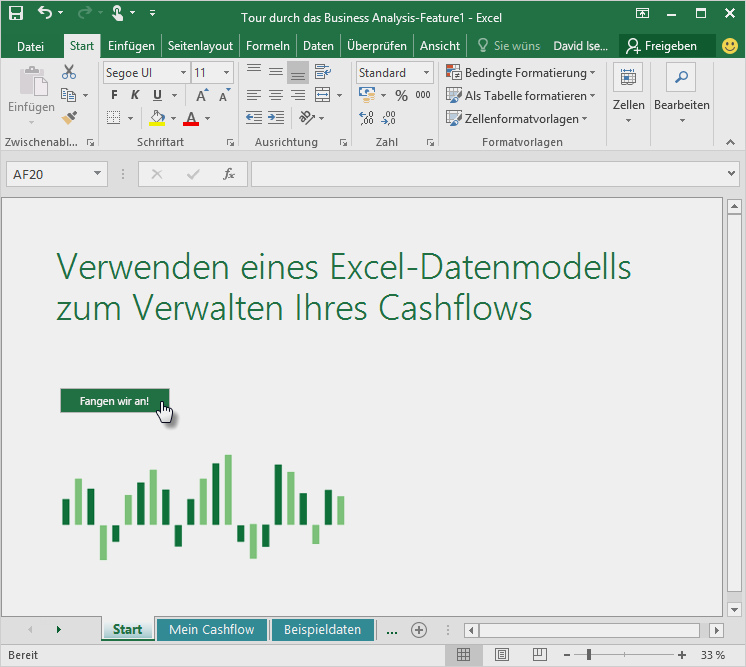Image resolution: width=746 pixels, height=667 pixels.
Task: Toggle Underline formatting (U)
Action: pyautogui.click(x=157, y=95)
